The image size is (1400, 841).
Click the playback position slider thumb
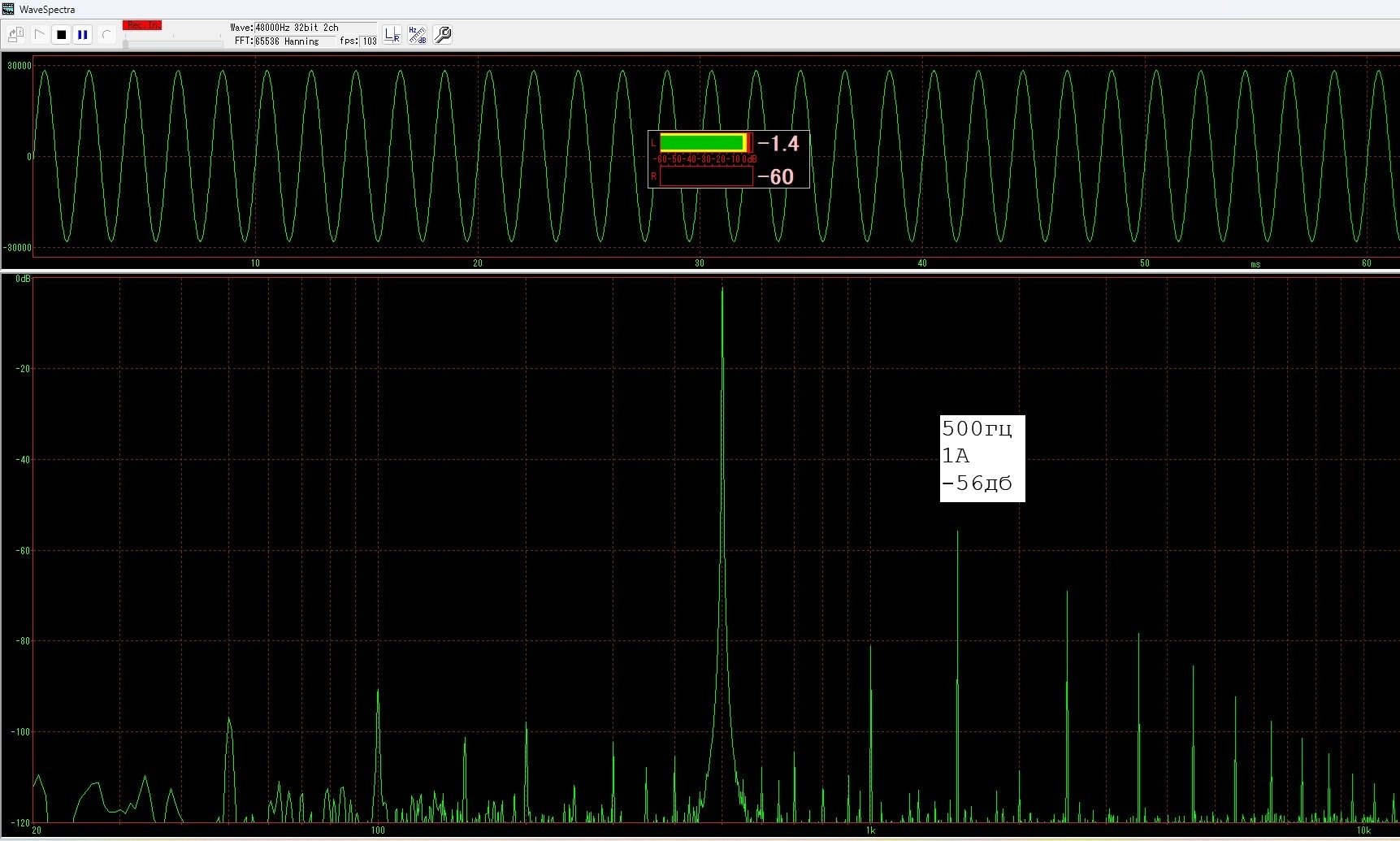[x=125, y=43]
